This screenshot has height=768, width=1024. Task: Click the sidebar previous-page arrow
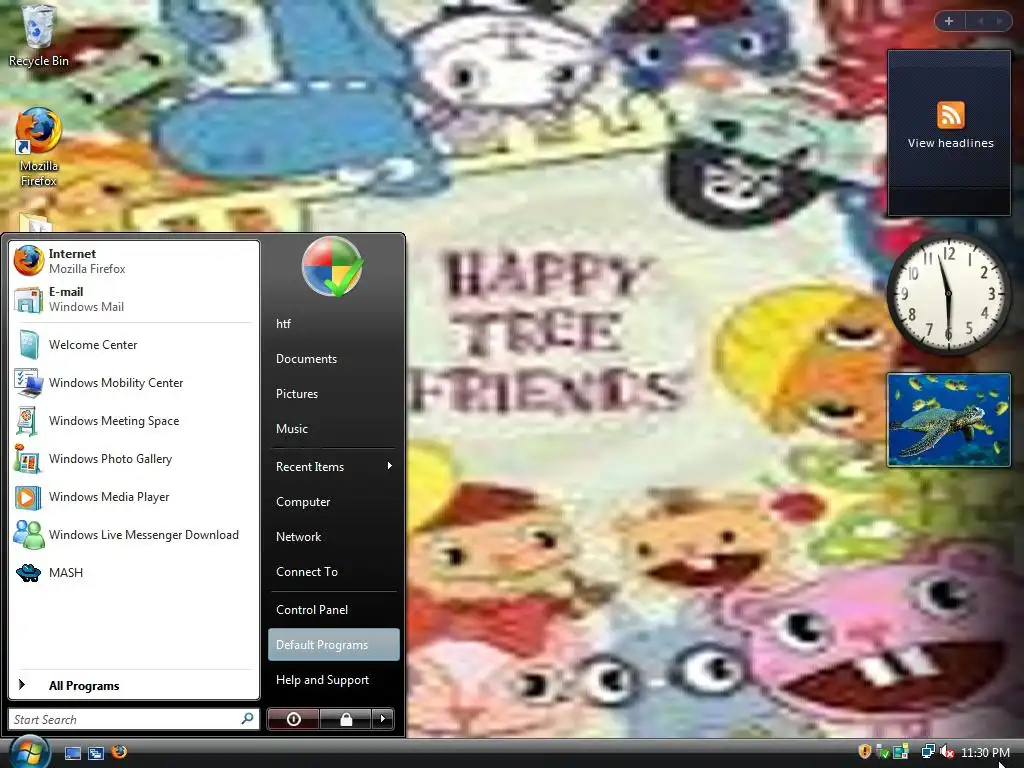point(980,21)
